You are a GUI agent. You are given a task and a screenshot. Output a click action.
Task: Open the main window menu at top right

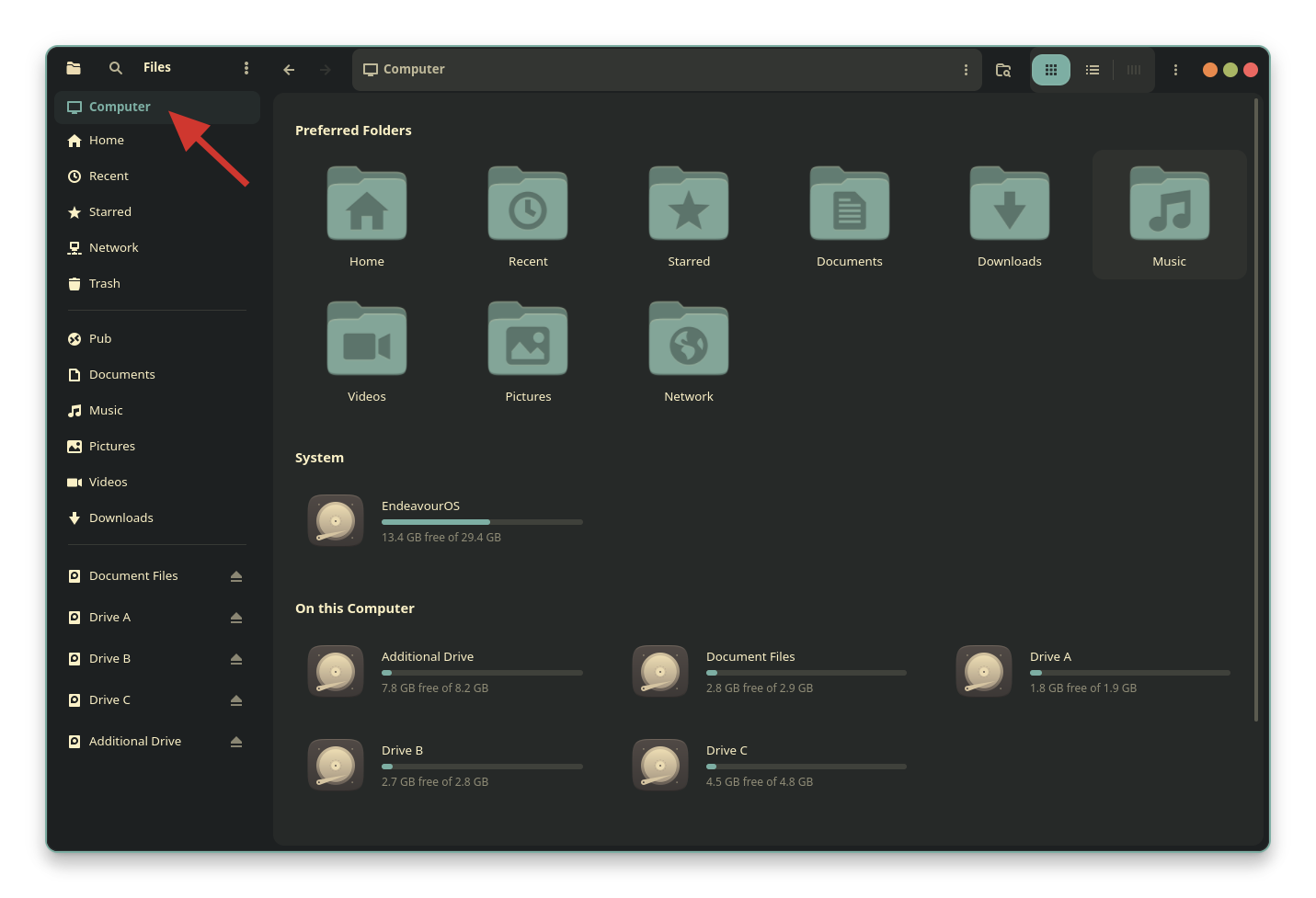pyautogui.click(x=1175, y=70)
